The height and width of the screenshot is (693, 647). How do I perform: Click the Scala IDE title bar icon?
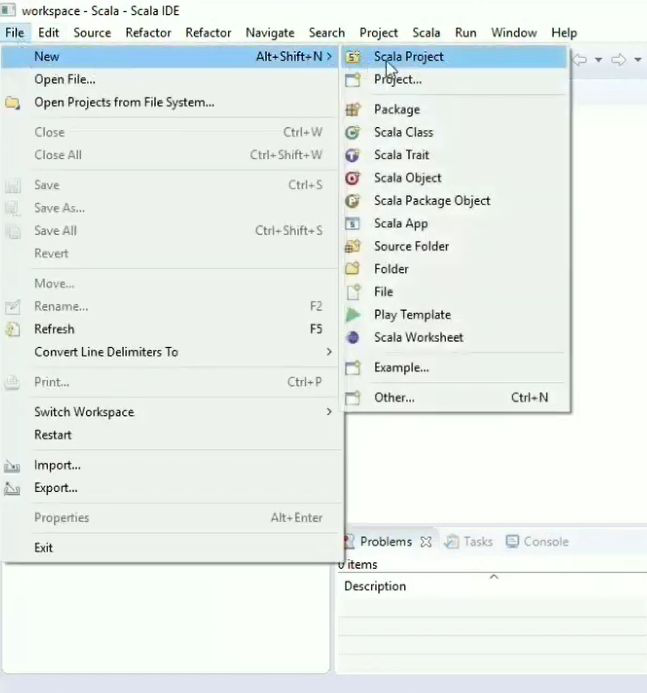(8, 10)
